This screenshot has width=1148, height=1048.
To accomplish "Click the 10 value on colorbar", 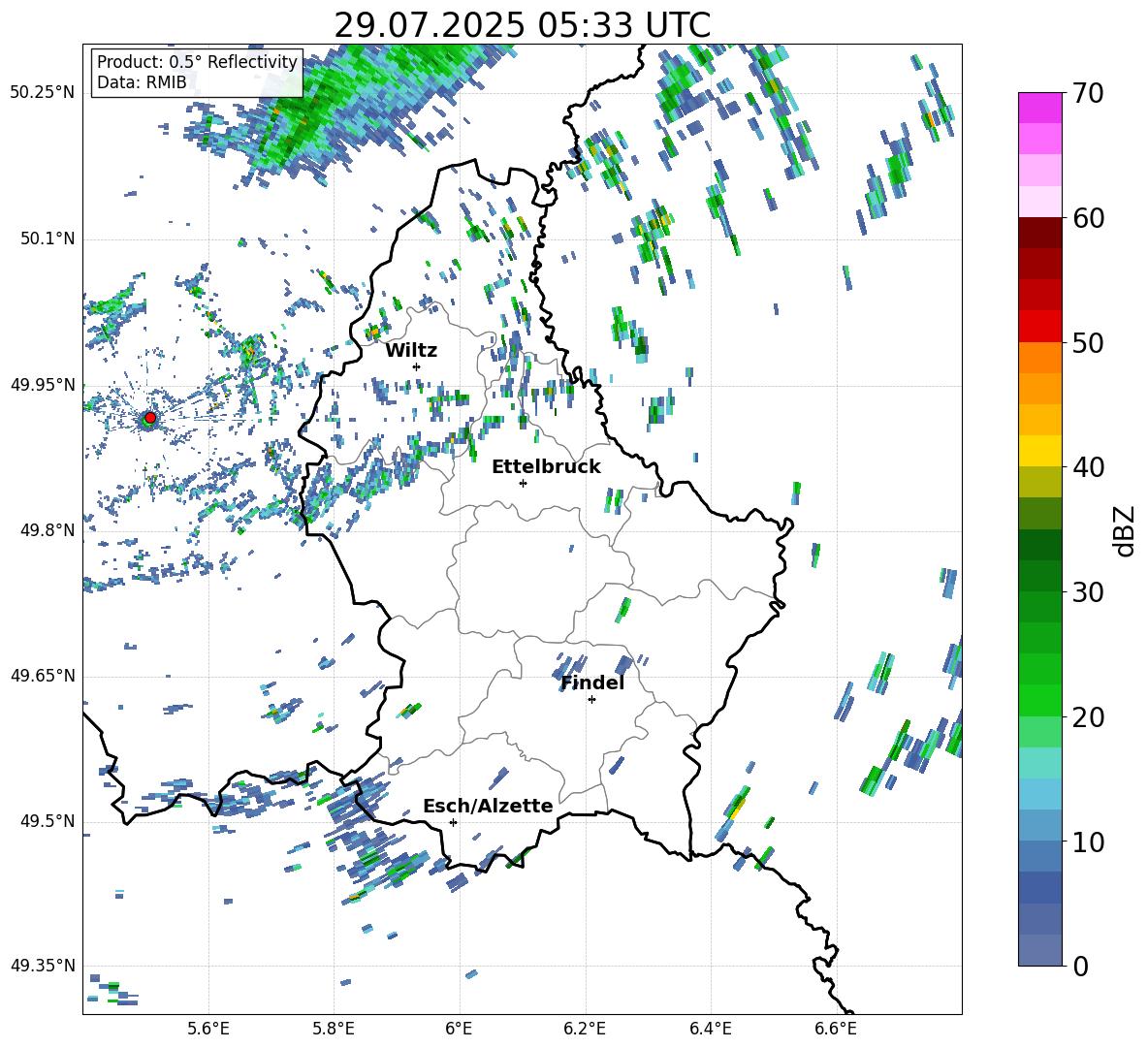I will [1088, 842].
